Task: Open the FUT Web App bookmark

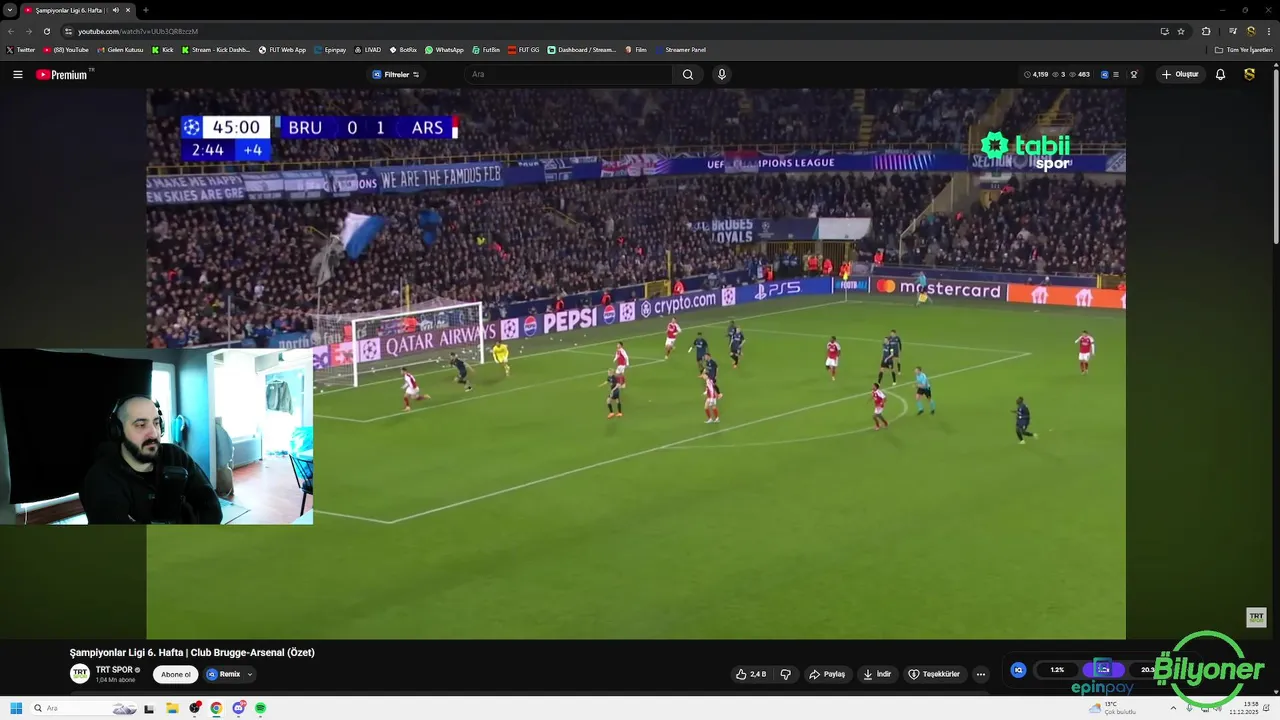Action: click(282, 49)
